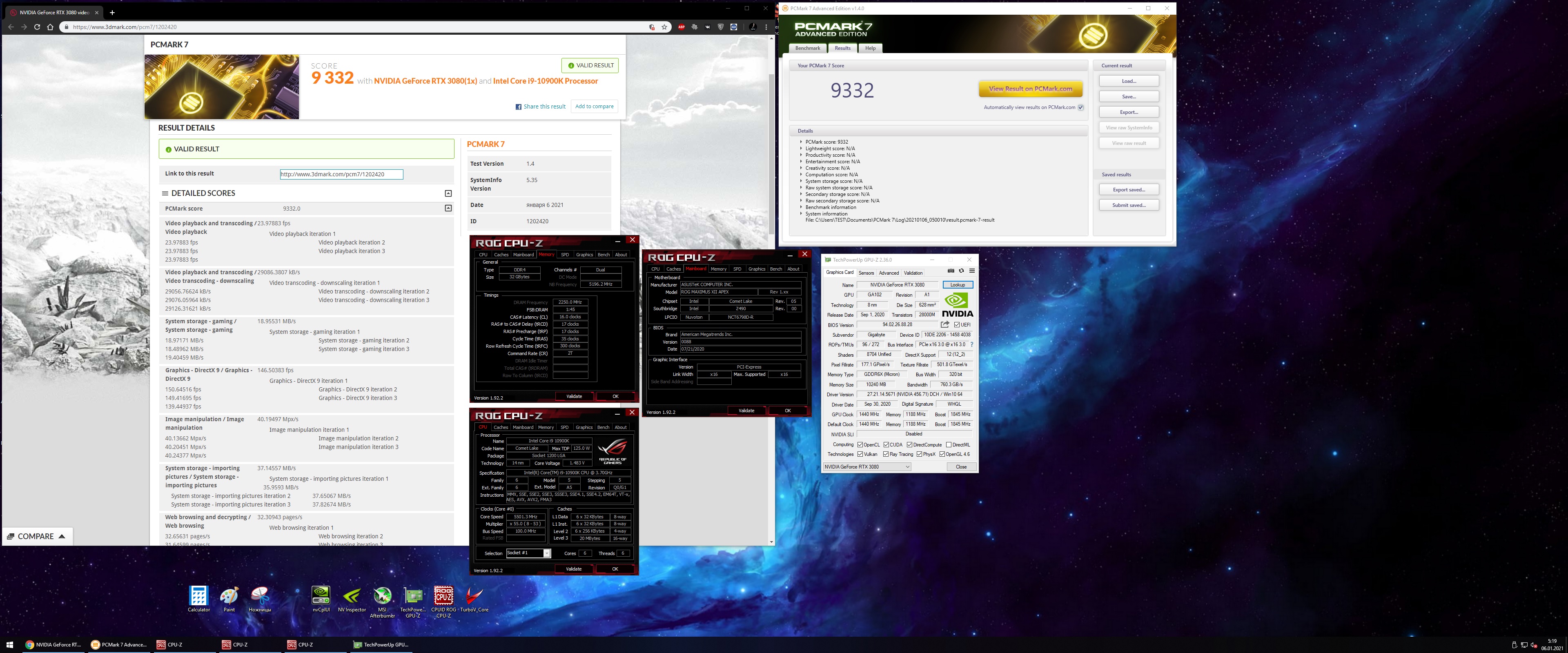This screenshot has height=653, width=1568.
Task: Click the GPU-Z screenshot camera icon
Action: pyautogui.click(x=951, y=271)
